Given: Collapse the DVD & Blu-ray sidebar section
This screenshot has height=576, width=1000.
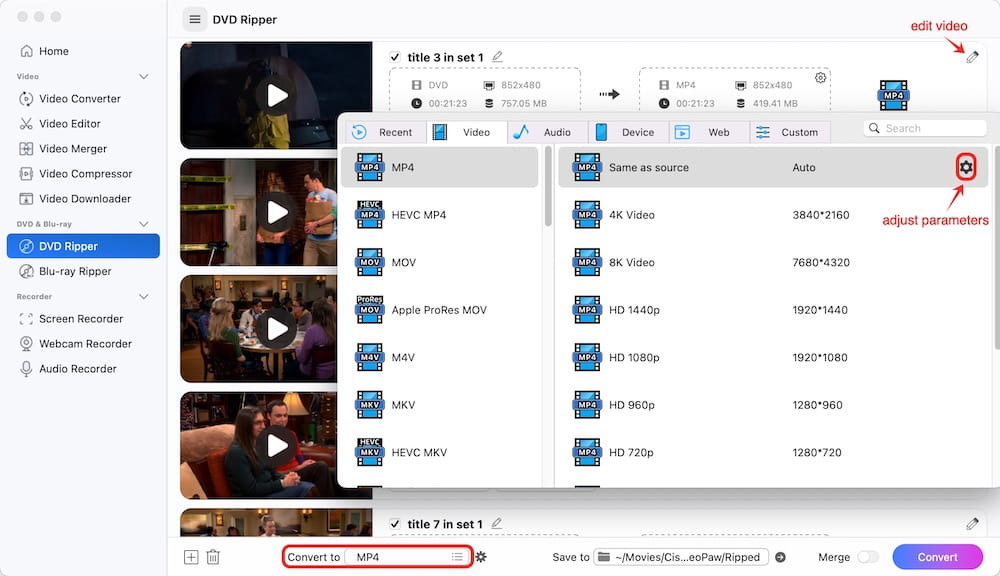Looking at the screenshot, I should tap(143, 224).
